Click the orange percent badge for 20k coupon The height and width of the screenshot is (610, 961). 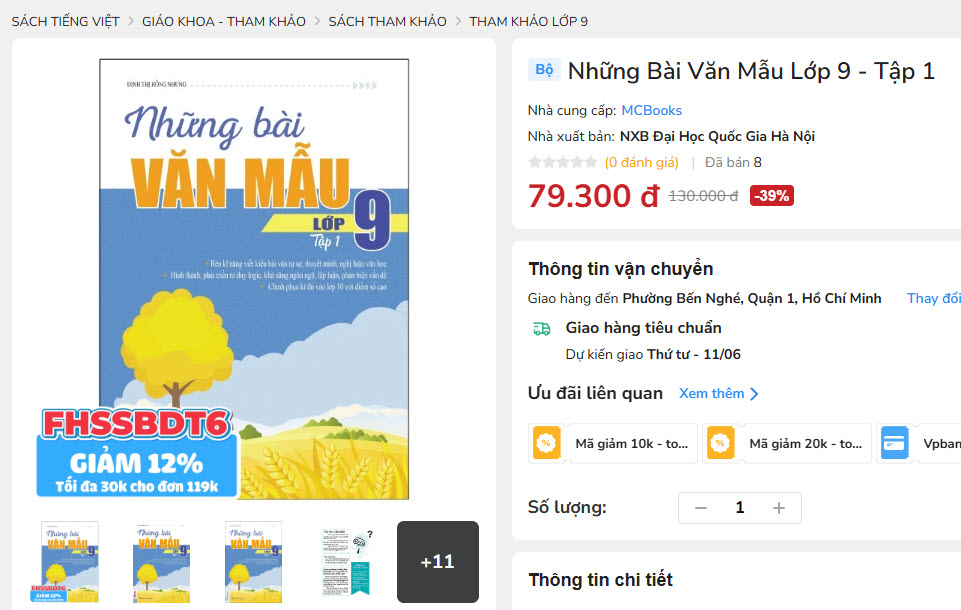click(x=720, y=443)
